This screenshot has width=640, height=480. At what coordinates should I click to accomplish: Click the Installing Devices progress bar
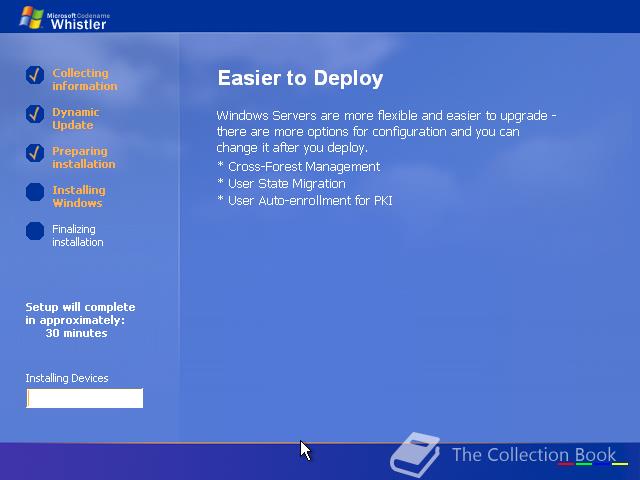[x=84, y=398]
